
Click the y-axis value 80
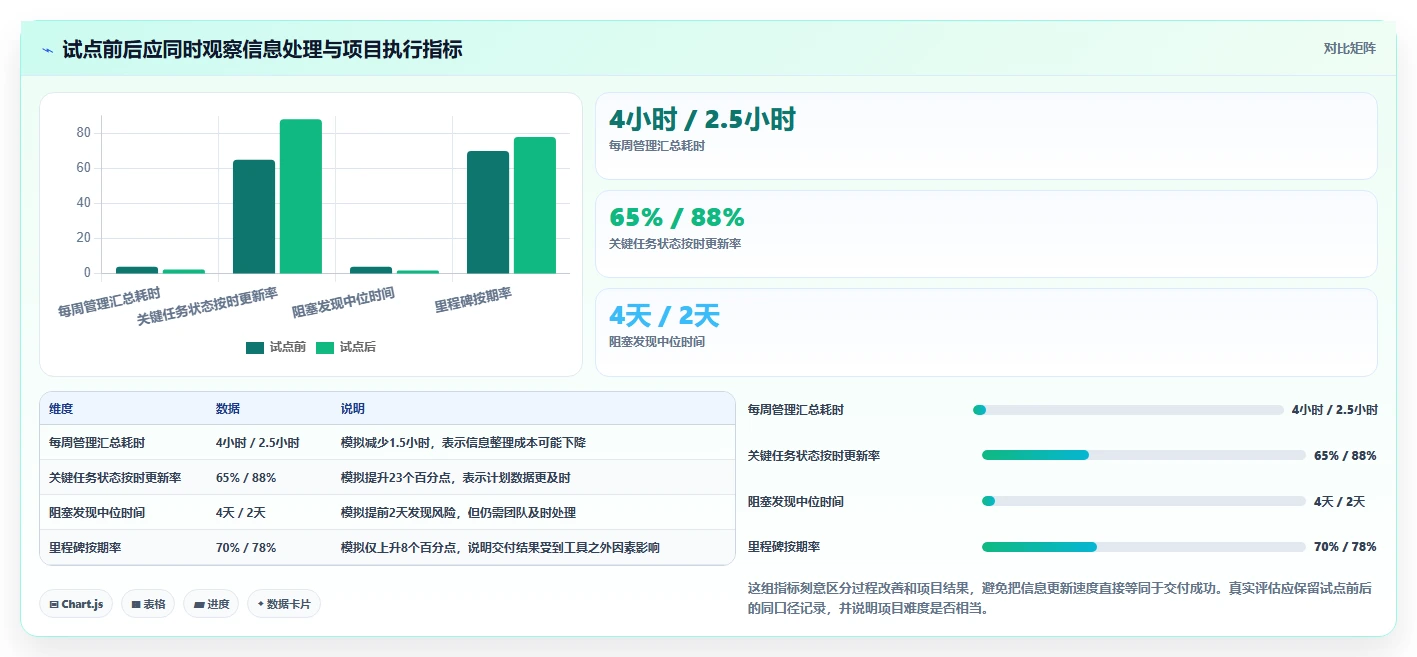click(x=83, y=133)
